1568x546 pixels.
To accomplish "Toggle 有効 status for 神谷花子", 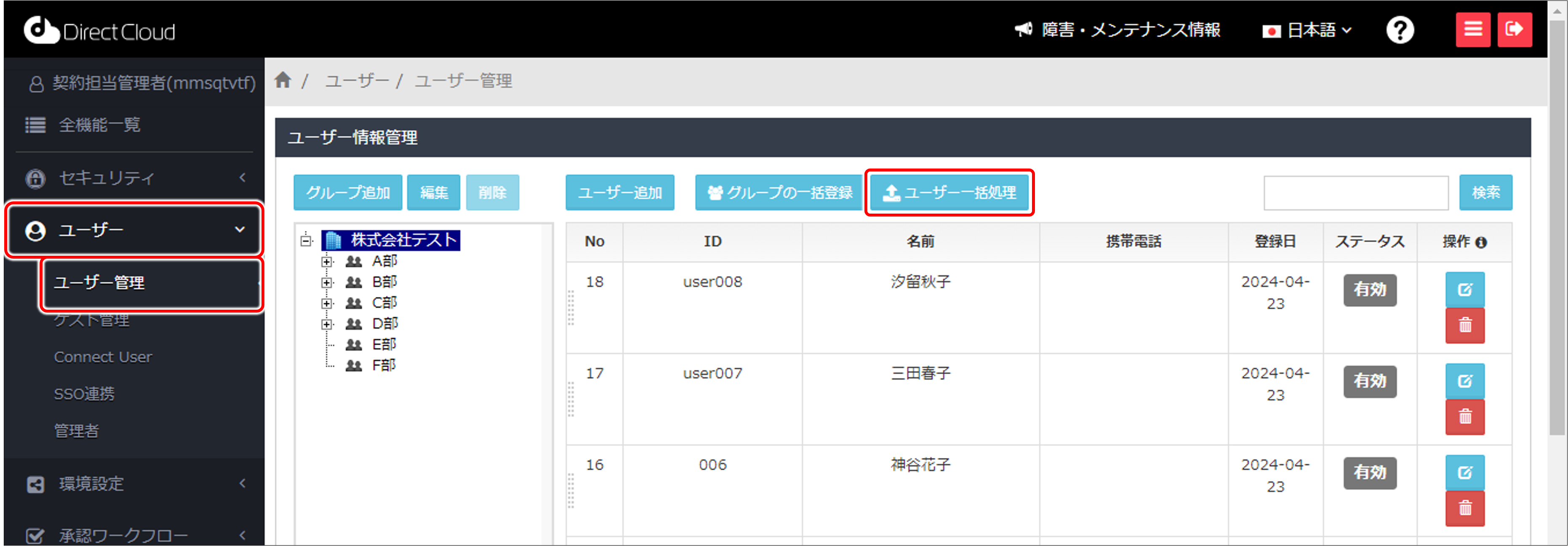I will pyautogui.click(x=1370, y=472).
